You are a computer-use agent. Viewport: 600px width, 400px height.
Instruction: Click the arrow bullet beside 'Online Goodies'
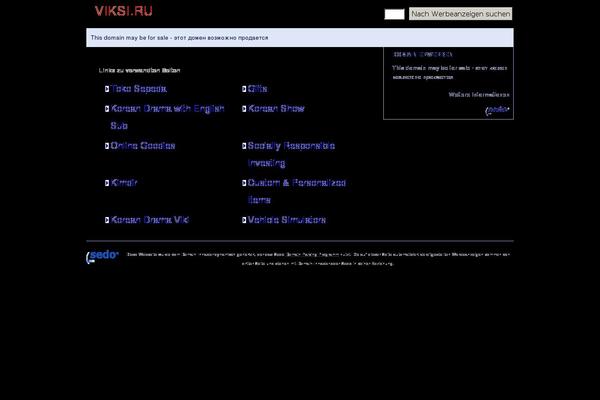point(107,146)
